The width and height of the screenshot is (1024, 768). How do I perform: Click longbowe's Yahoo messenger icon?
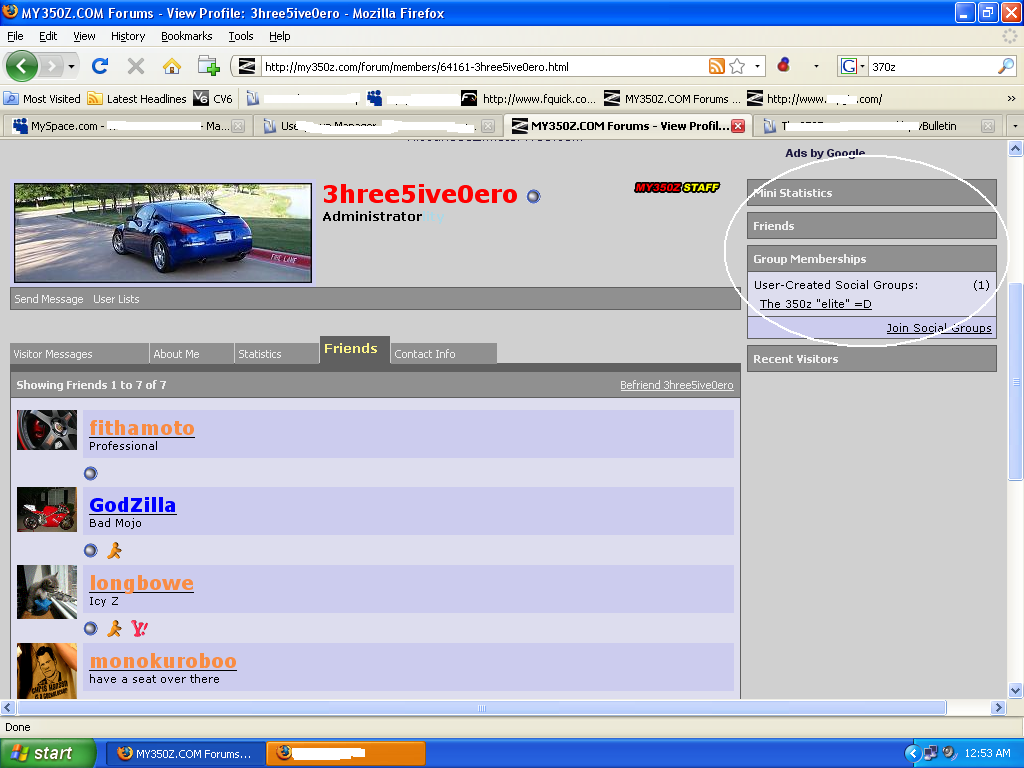click(139, 628)
